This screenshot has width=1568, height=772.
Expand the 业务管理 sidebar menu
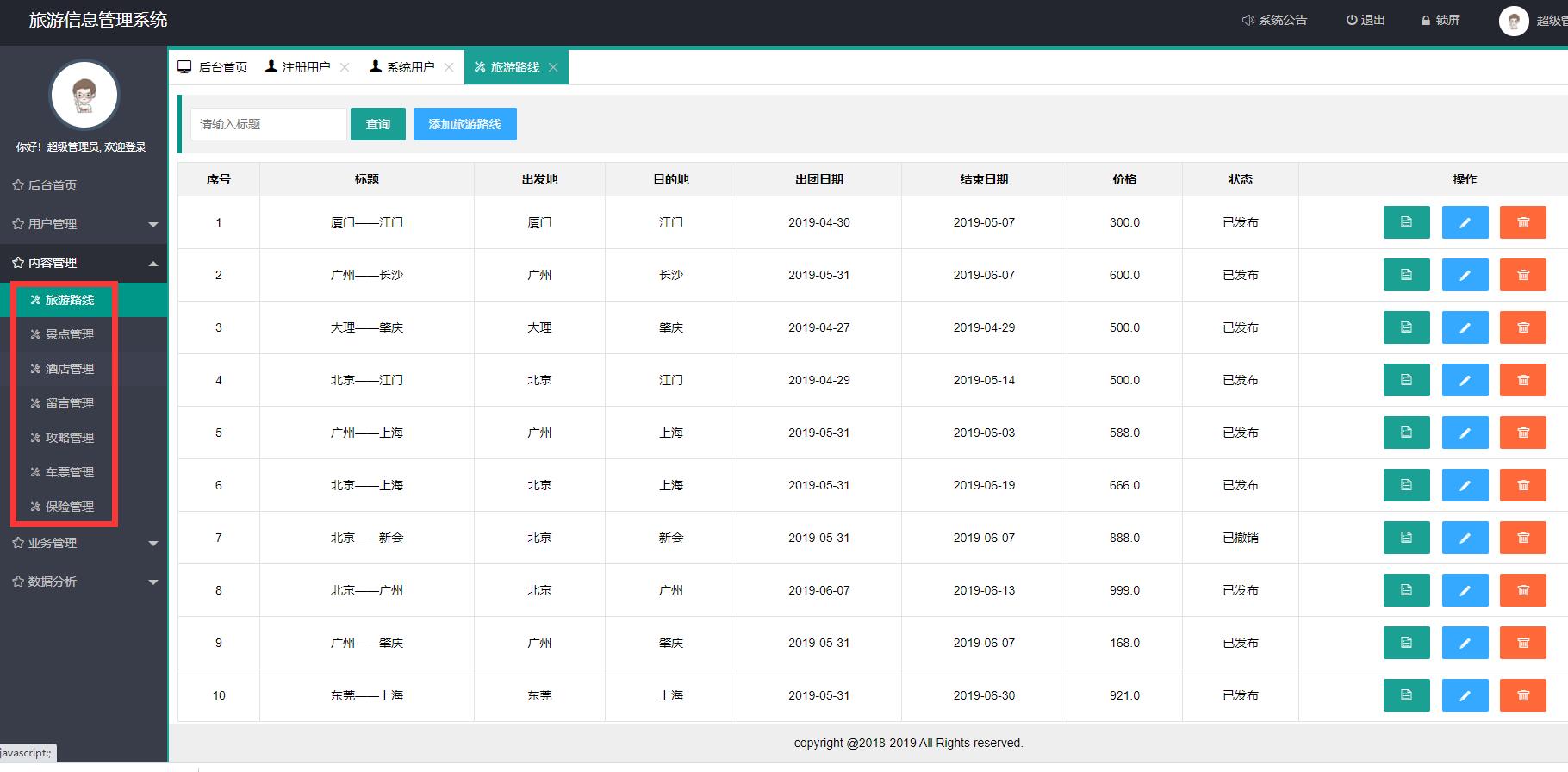tap(84, 543)
